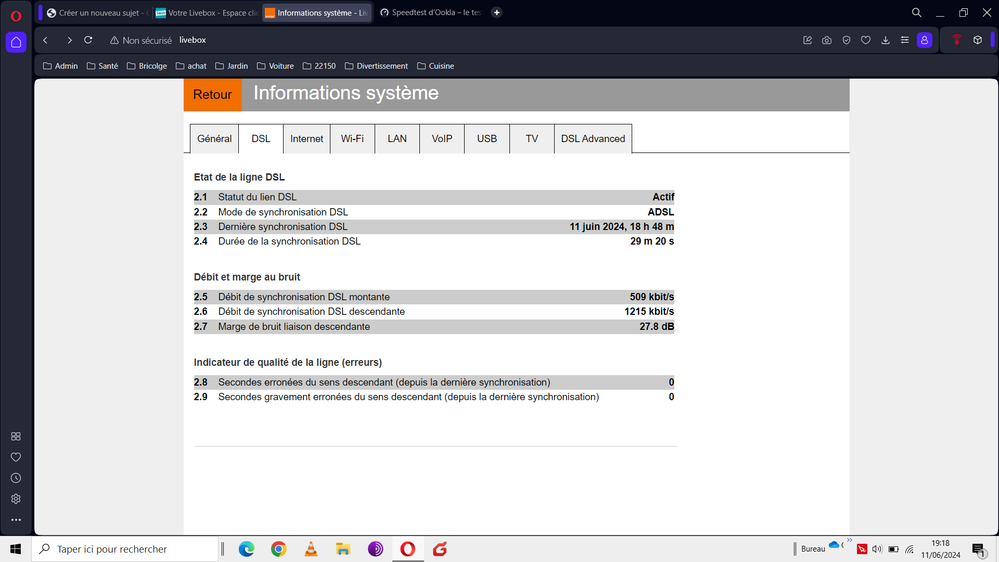The image size is (999, 562).
Task: Open a new tab with plus button
Action: pos(497,13)
